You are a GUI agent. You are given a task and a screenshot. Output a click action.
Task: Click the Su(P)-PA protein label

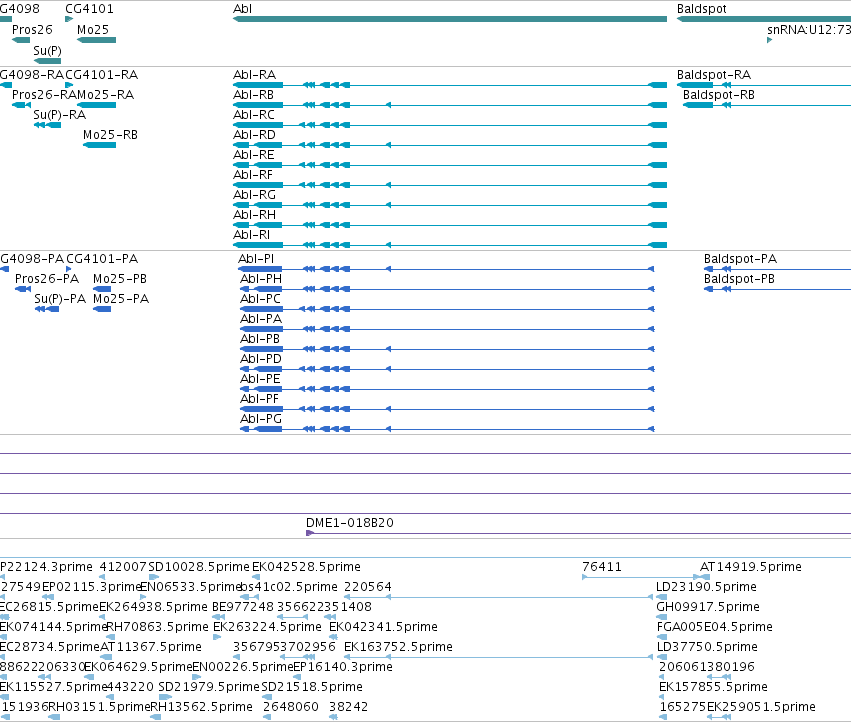(60, 299)
